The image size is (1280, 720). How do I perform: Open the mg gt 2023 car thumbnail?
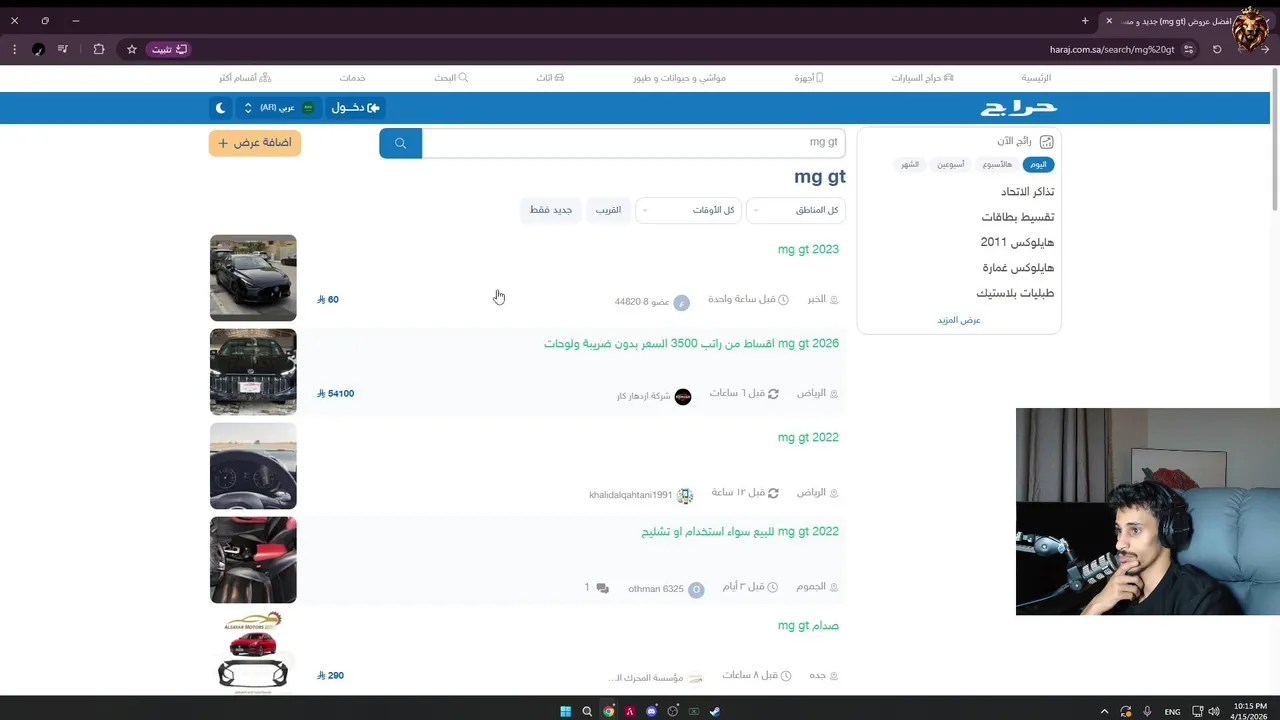(x=253, y=278)
